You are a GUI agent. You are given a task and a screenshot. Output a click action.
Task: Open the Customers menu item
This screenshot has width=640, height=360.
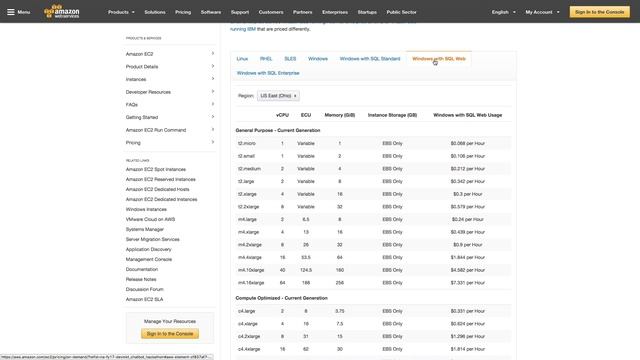point(271,12)
